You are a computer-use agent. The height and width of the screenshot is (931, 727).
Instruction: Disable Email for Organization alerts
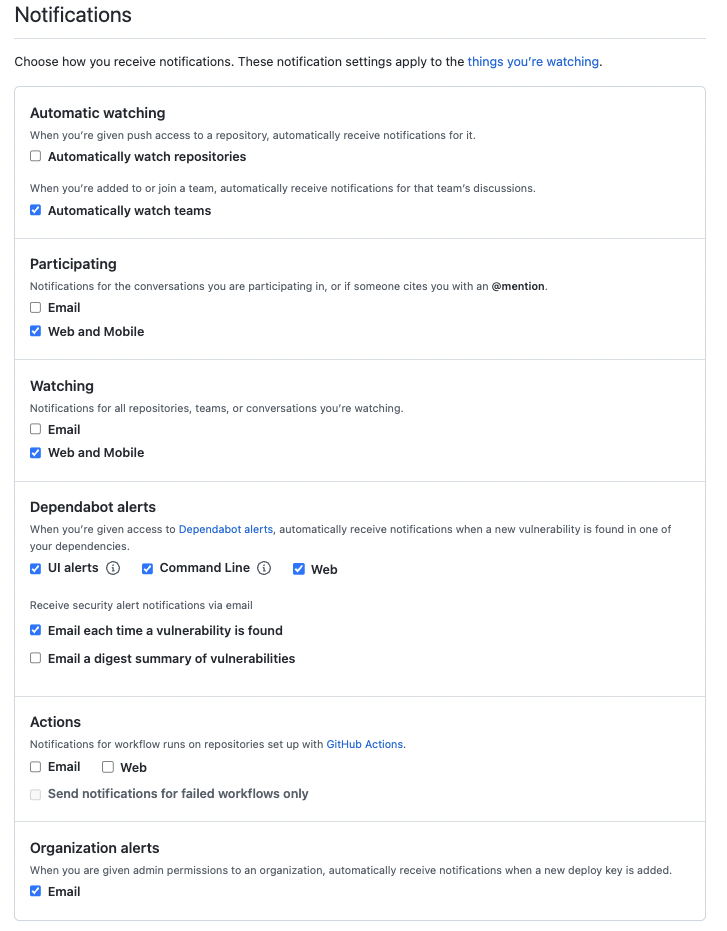(x=35, y=891)
